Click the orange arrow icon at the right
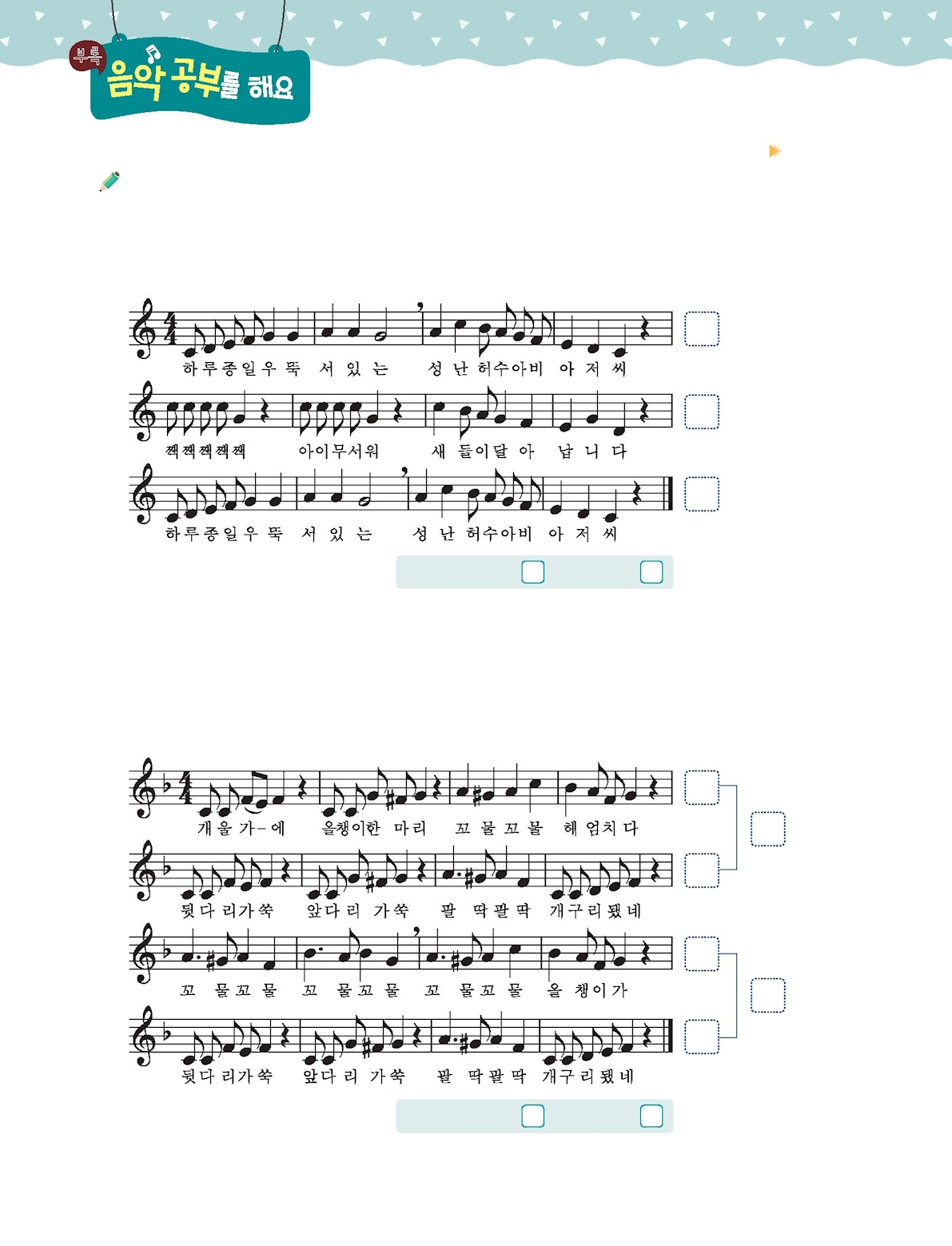952x1246 pixels. 775,151
